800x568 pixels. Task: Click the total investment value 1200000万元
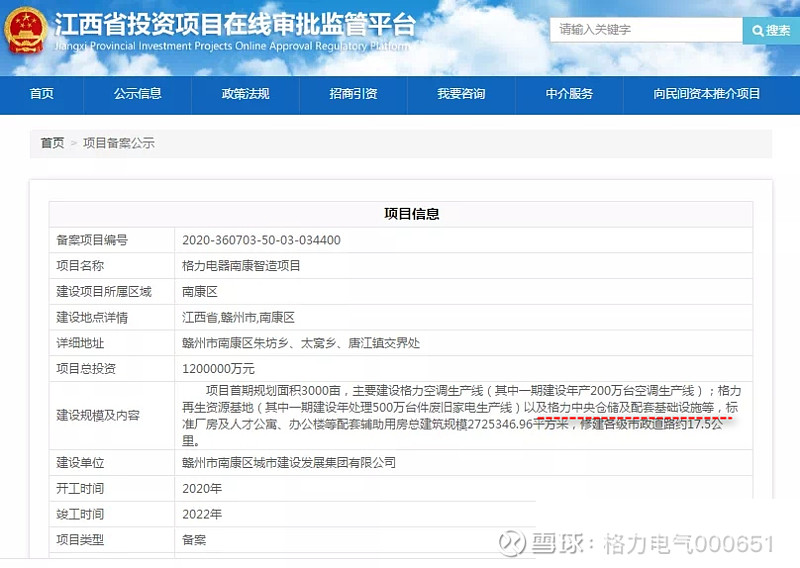218,369
